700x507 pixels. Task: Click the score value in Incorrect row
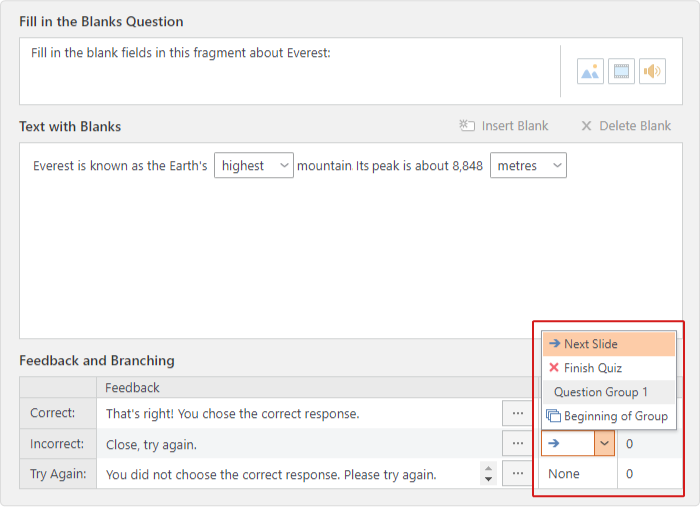click(x=629, y=444)
